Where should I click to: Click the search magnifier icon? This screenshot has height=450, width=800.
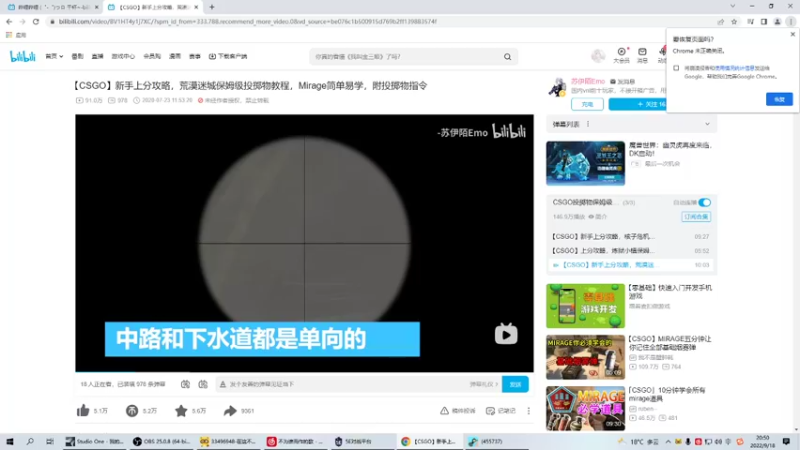[508, 57]
